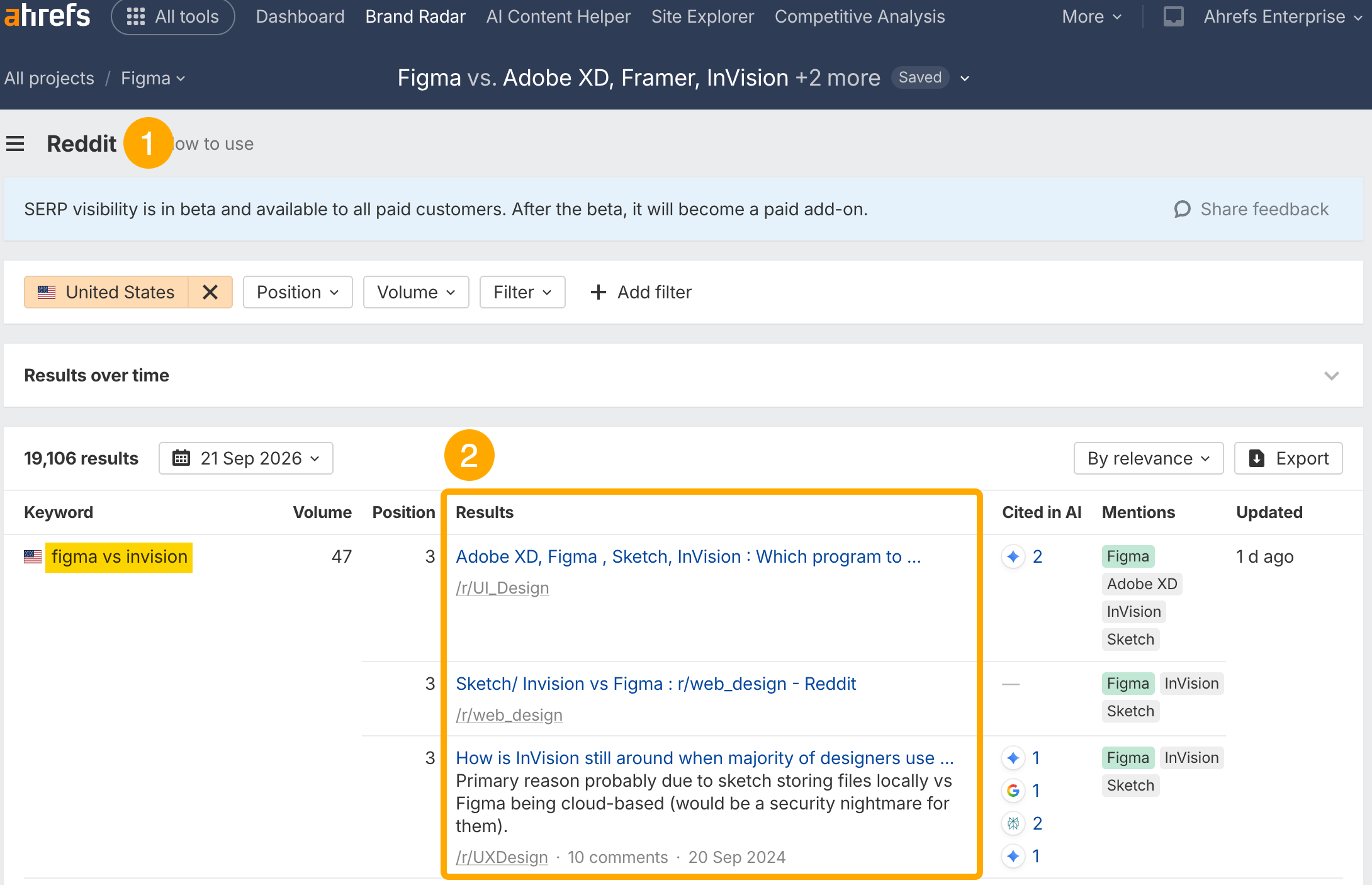
Task: Click the monitor icon in header
Action: click(1173, 16)
